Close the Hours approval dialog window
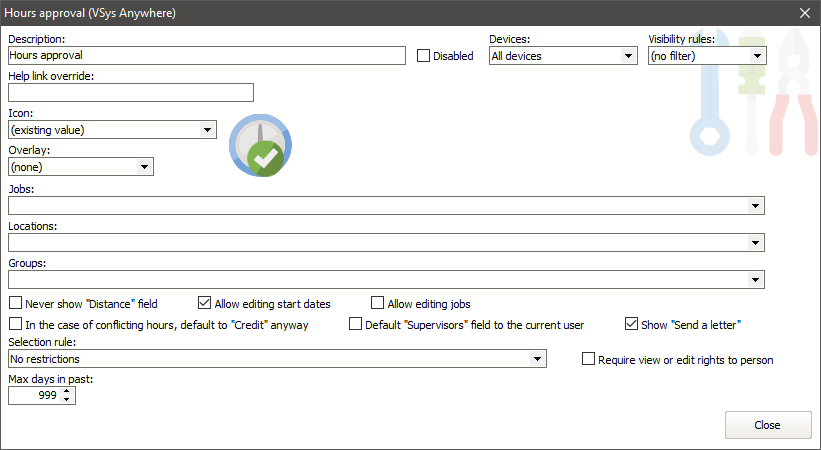This screenshot has width=821, height=450. [x=805, y=12]
